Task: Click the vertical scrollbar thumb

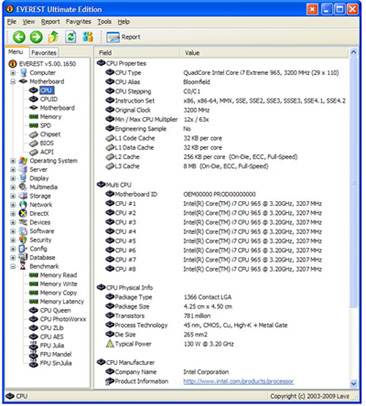Action: (354, 182)
